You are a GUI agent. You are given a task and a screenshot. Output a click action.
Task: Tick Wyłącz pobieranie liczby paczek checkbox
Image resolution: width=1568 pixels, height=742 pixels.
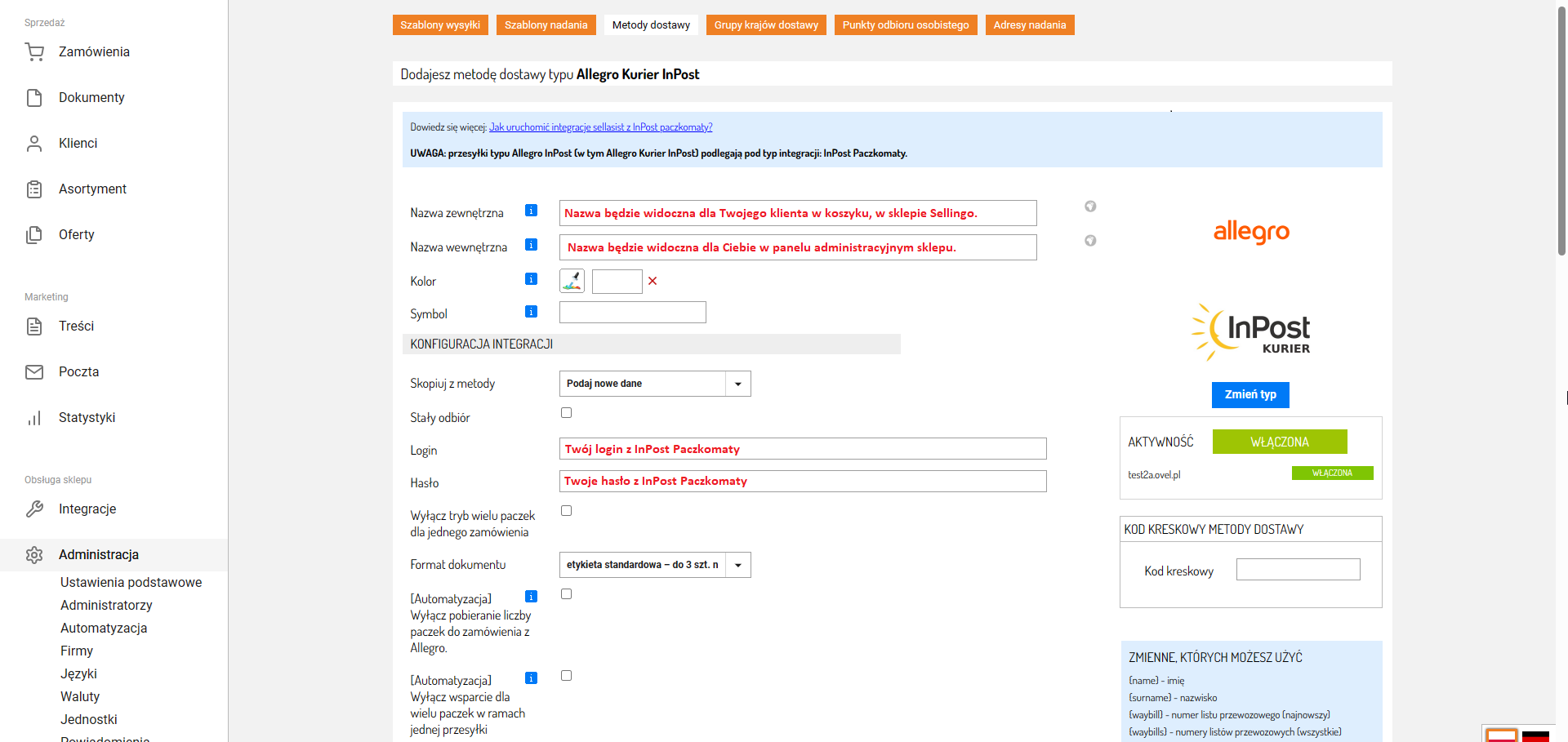pyautogui.click(x=566, y=594)
